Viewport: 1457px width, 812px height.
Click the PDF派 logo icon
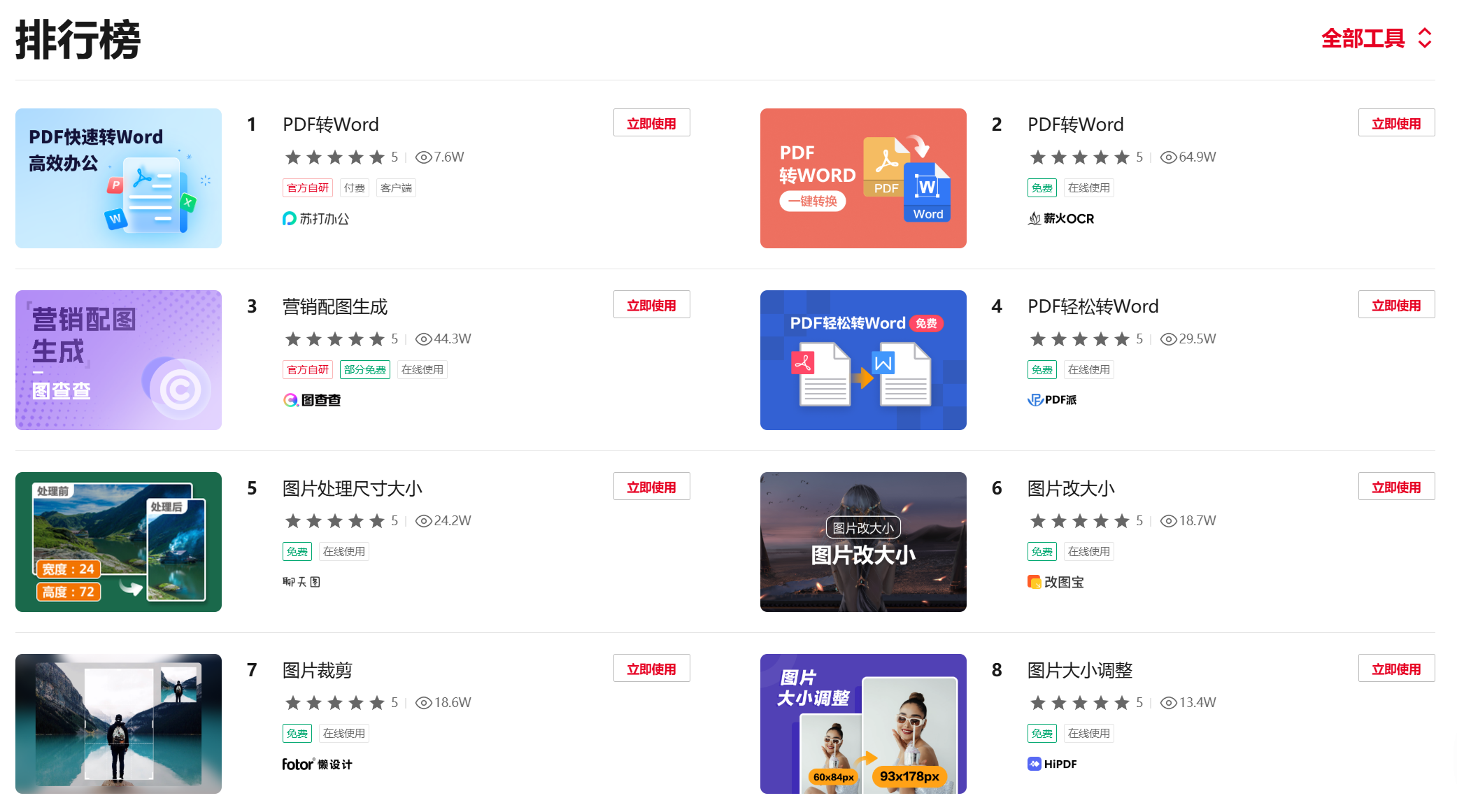[1035, 400]
